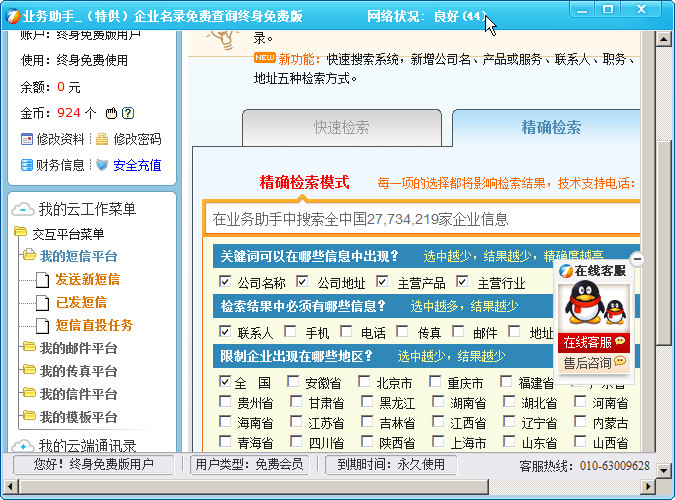The height and width of the screenshot is (500, 675).
Task: Click the 售后咨询 button
Action: 594,363
